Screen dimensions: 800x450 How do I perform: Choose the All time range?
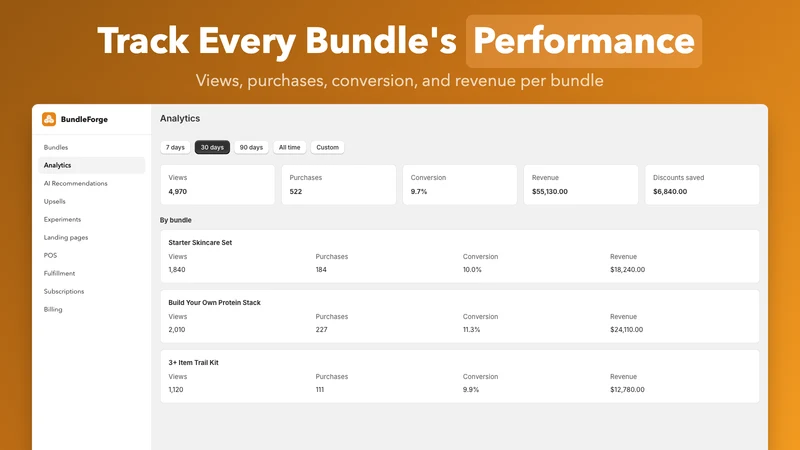pyautogui.click(x=289, y=147)
